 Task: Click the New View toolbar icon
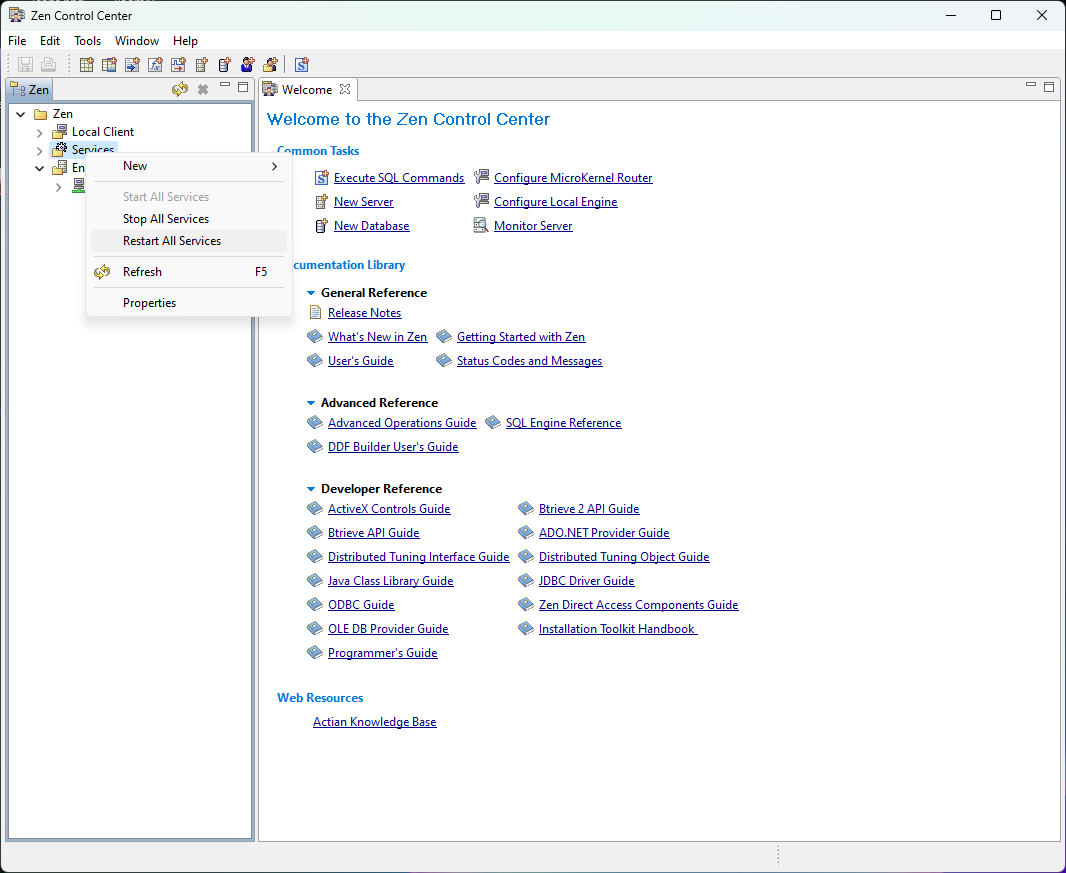(x=109, y=65)
